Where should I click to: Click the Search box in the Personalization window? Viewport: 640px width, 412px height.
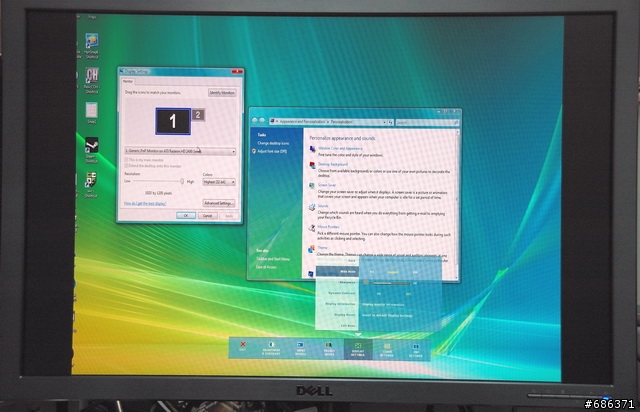(x=427, y=122)
